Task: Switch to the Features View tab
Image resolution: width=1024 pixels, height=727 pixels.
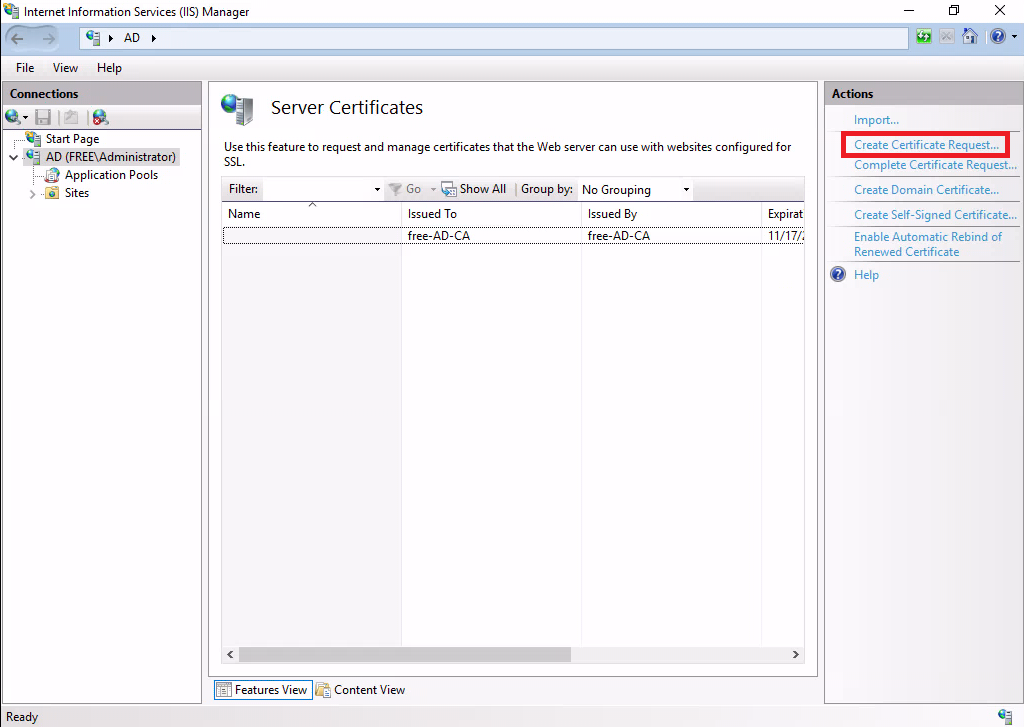Action: tap(263, 690)
